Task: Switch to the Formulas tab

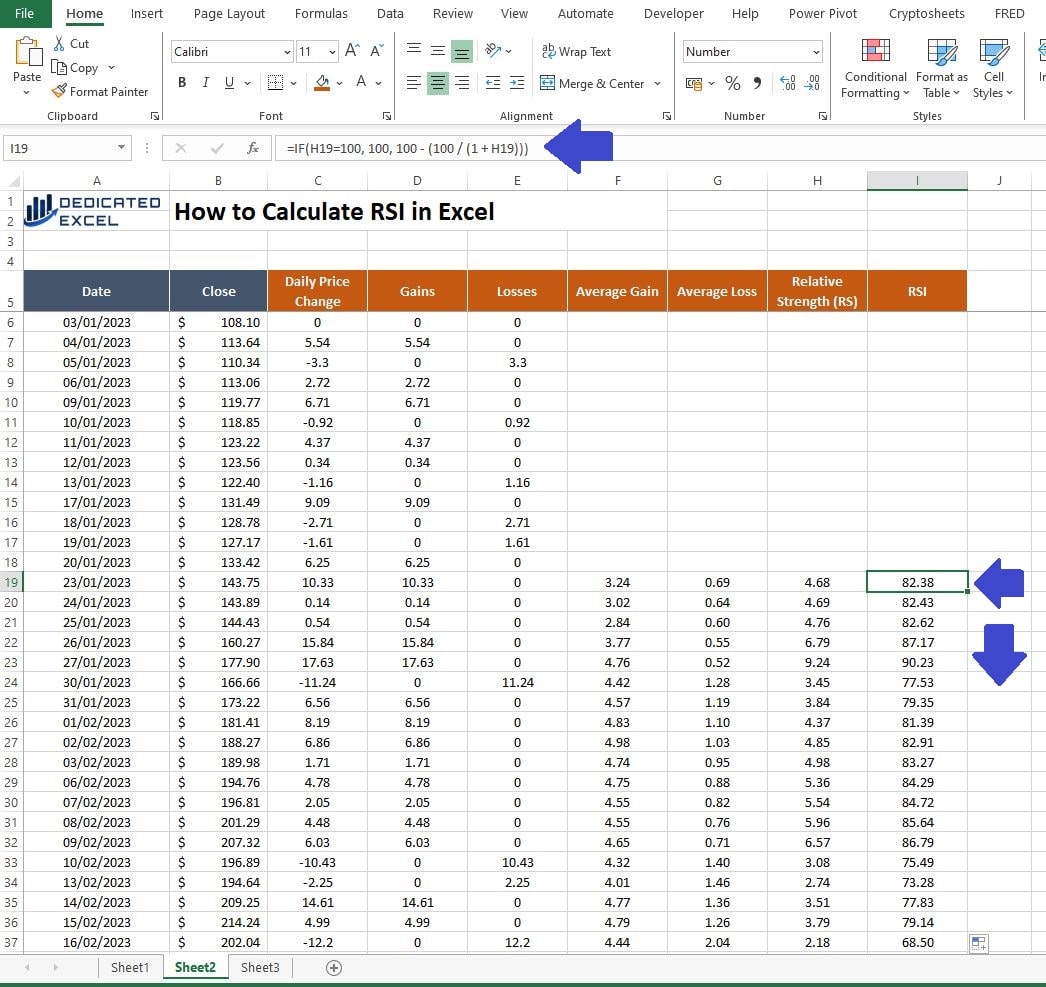Action: point(321,13)
